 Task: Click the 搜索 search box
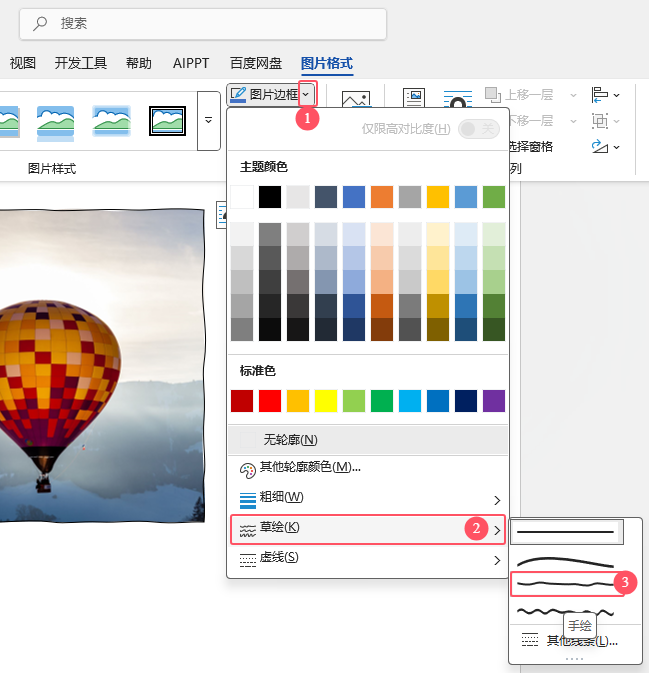(x=203, y=24)
